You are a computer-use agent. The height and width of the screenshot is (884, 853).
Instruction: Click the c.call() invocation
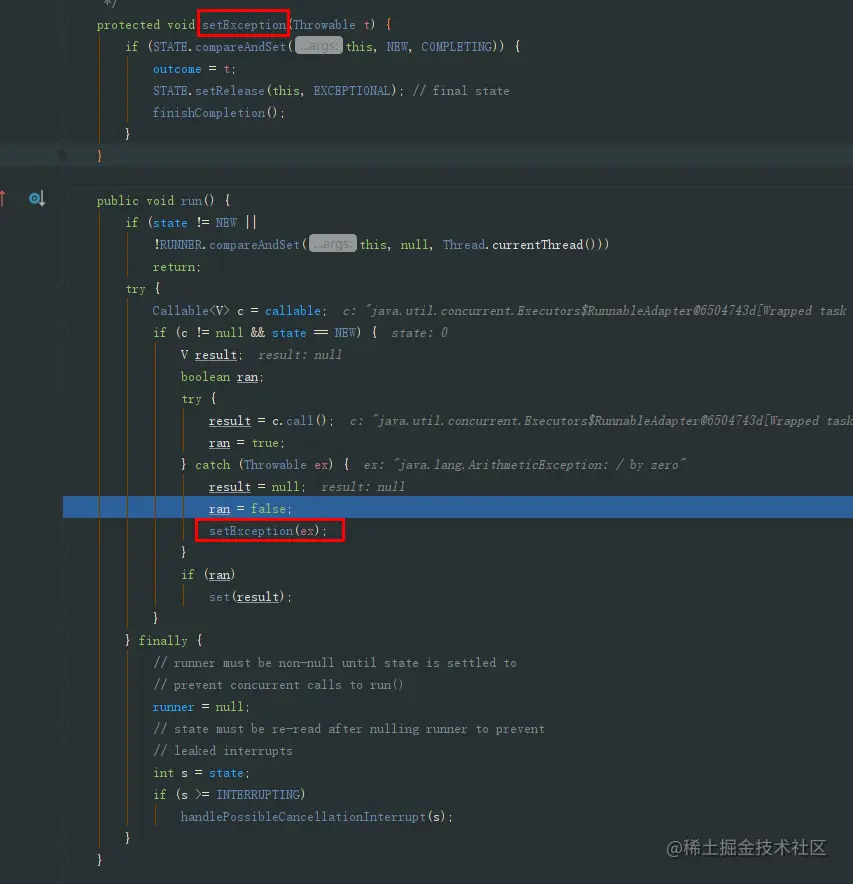302,421
